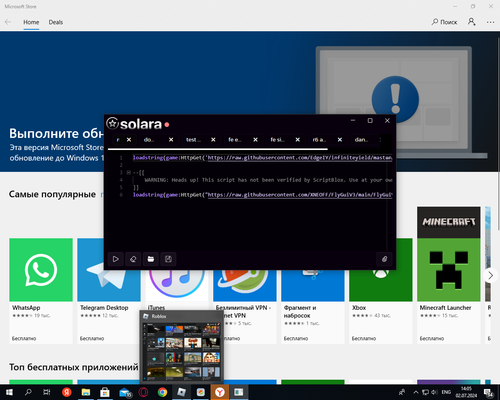Close the 'test ..' script tab in Solara

pos(213,140)
